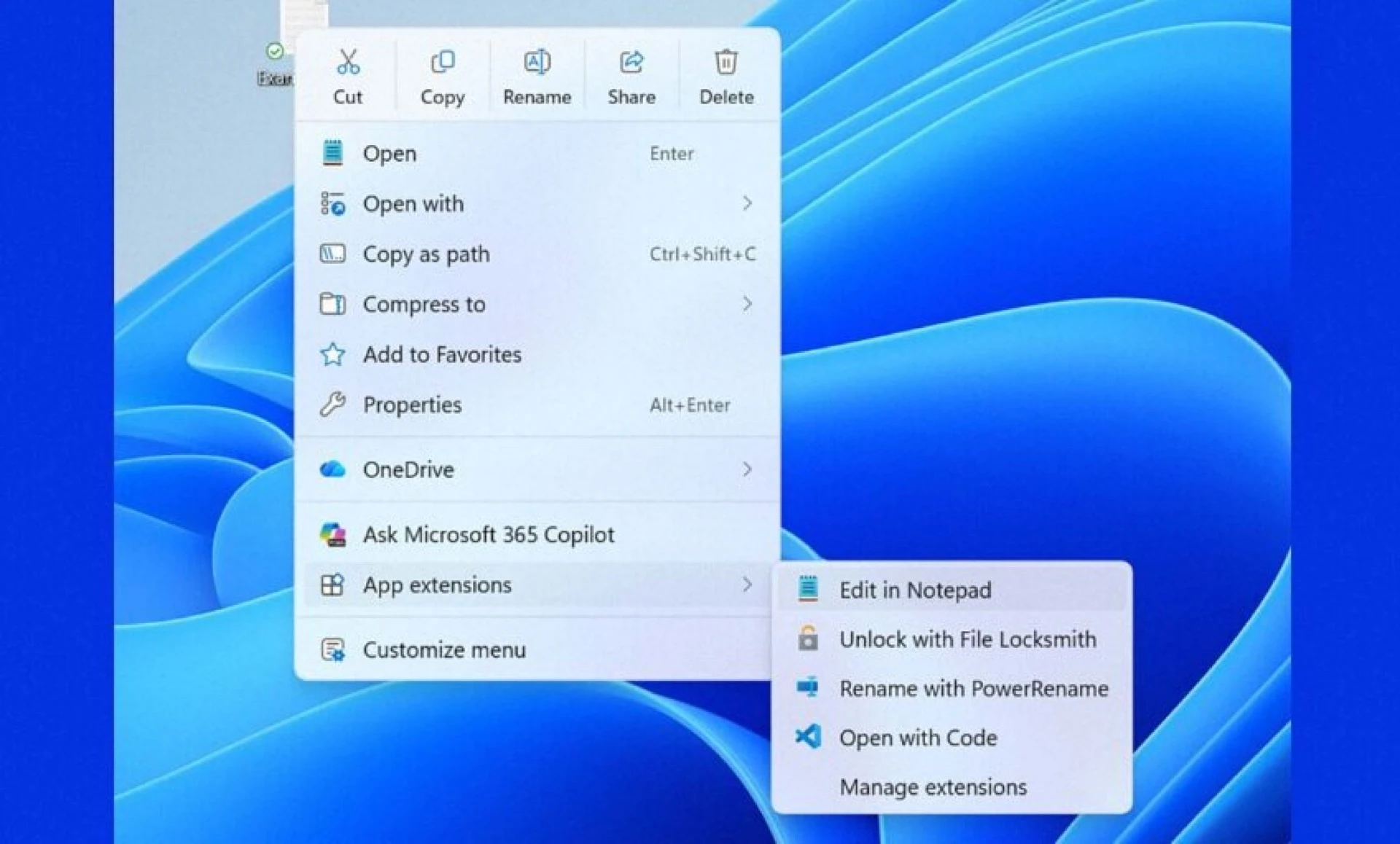This screenshot has height=844, width=1400.
Task: Click the Customize menu icon
Action: coord(332,649)
